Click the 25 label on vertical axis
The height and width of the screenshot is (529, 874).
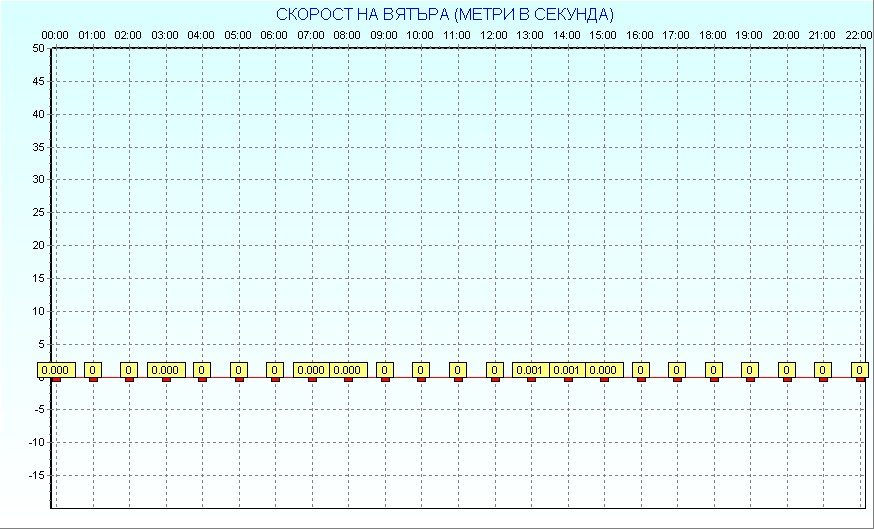tap(37, 212)
